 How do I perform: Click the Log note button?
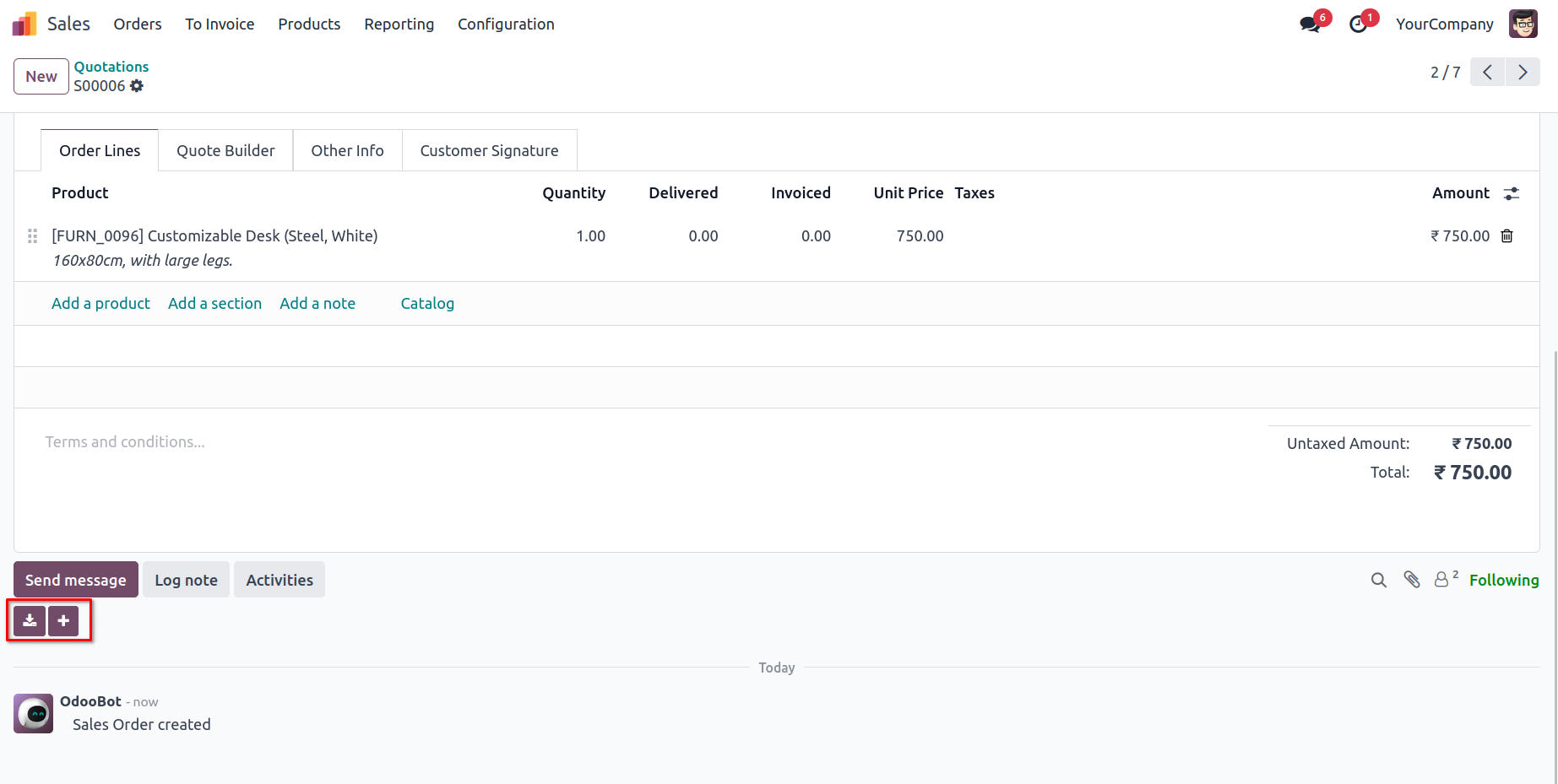point(186,580)
